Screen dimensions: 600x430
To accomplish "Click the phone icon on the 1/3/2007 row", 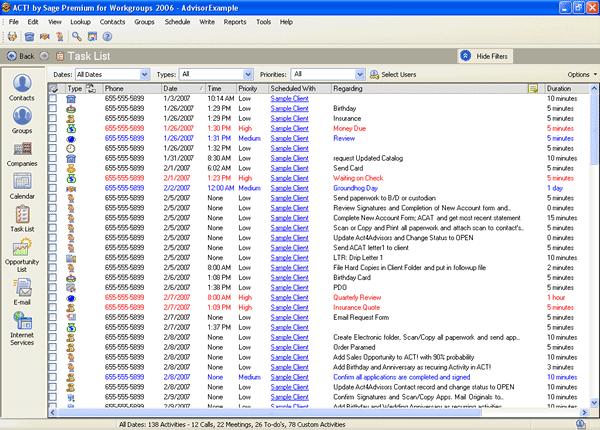I will (71, 99).
